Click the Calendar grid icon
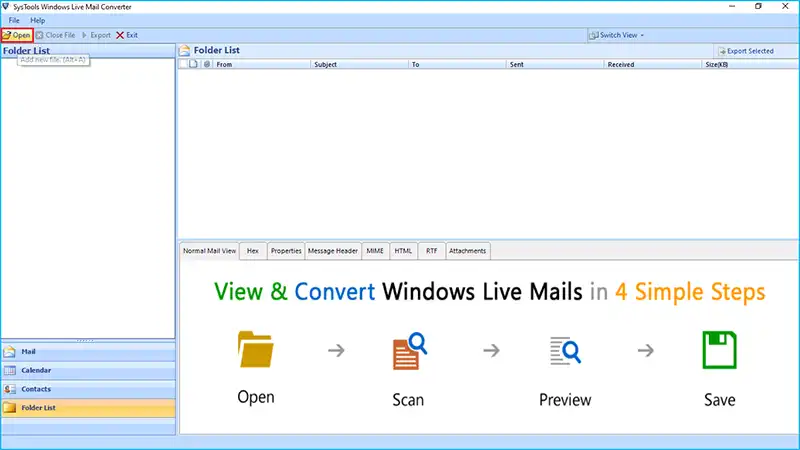This screenshot has width=800, height=450. click(x=9, y=370)
